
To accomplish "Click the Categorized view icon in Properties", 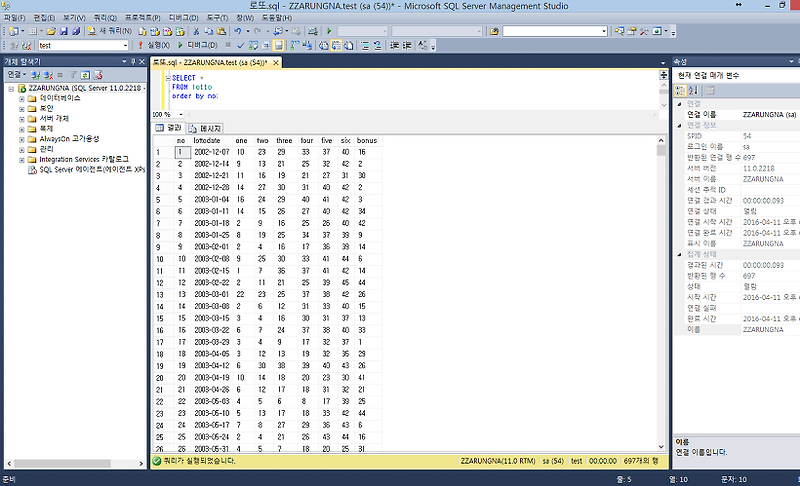I will click(680, 91).
